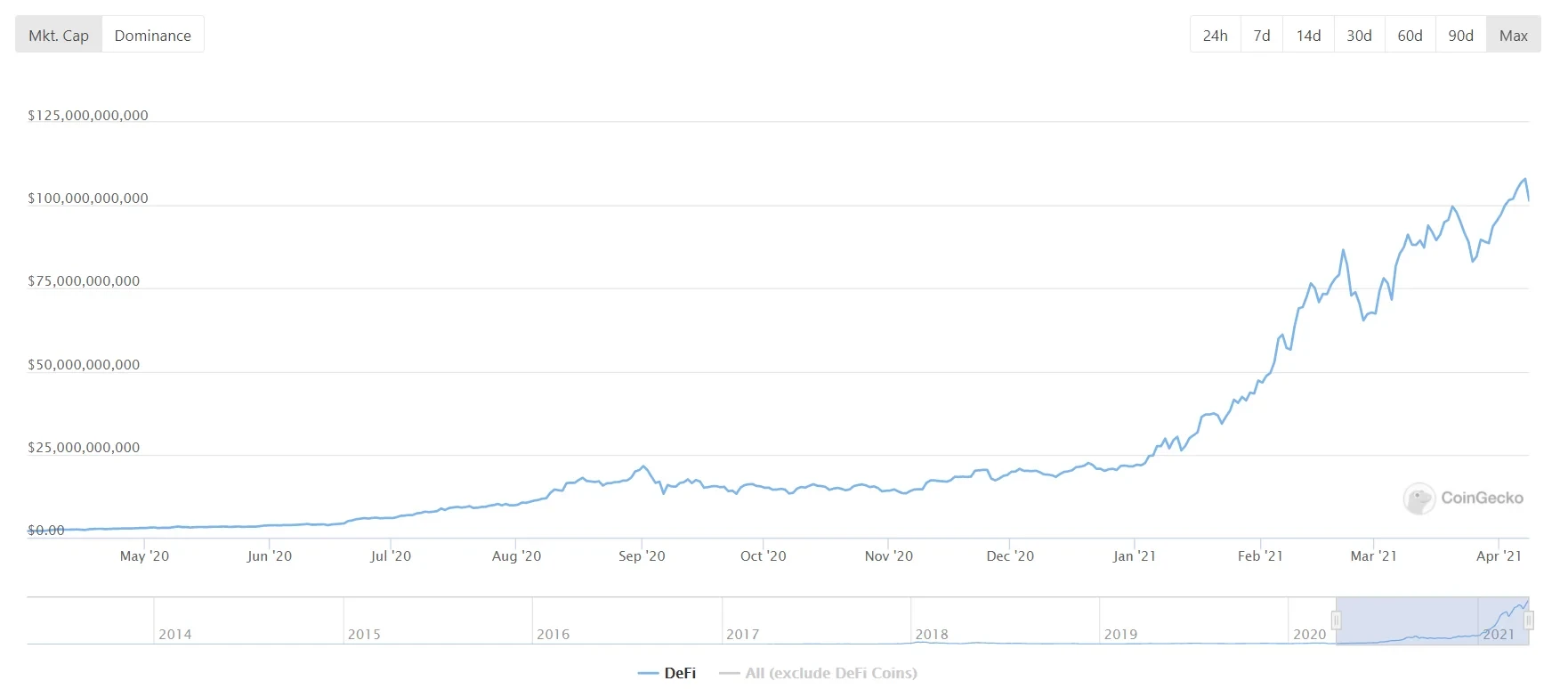Click the right range navigator handle
1568x689 pixels.
(x=1529, y=620)
